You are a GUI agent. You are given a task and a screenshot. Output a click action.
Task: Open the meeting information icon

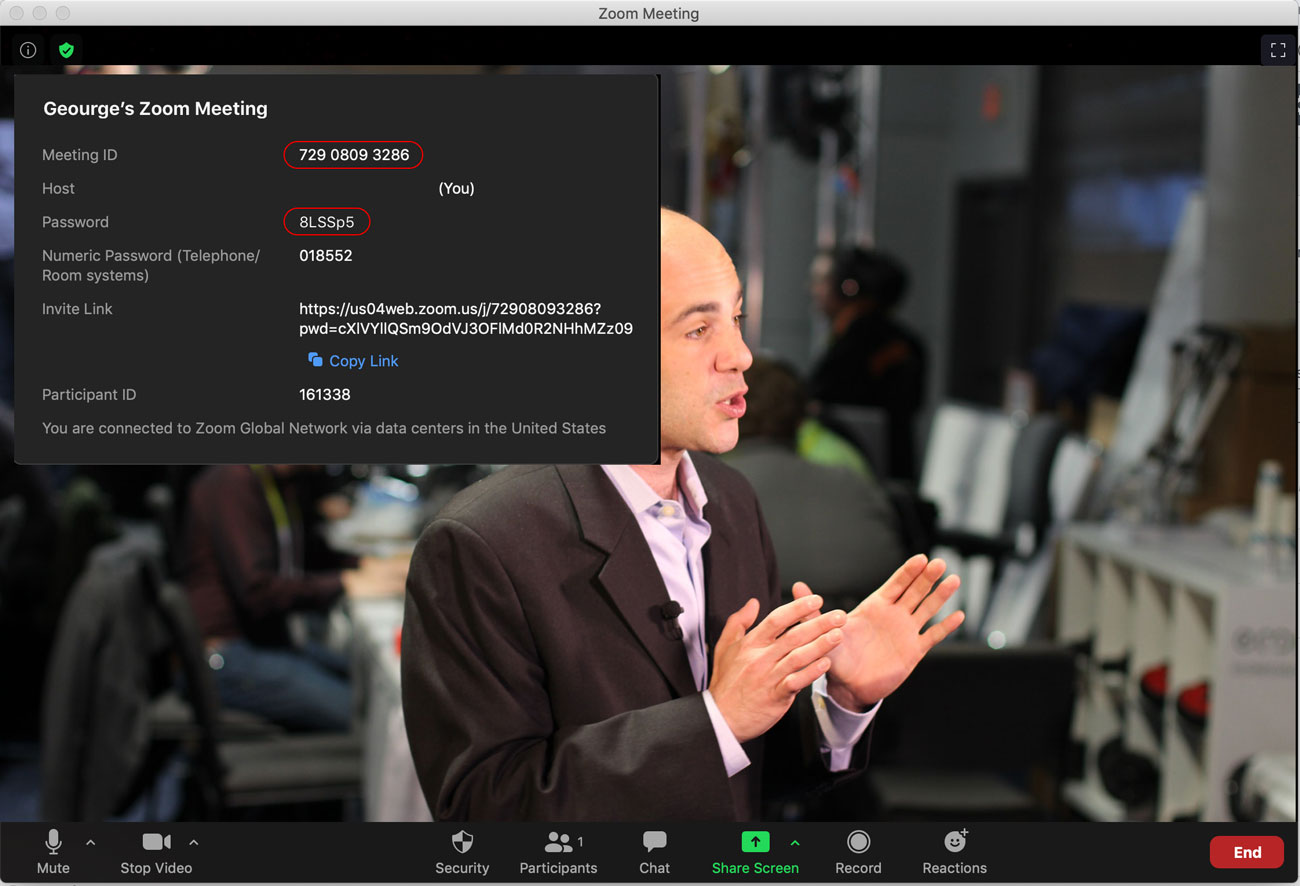[x=28, y=50]
